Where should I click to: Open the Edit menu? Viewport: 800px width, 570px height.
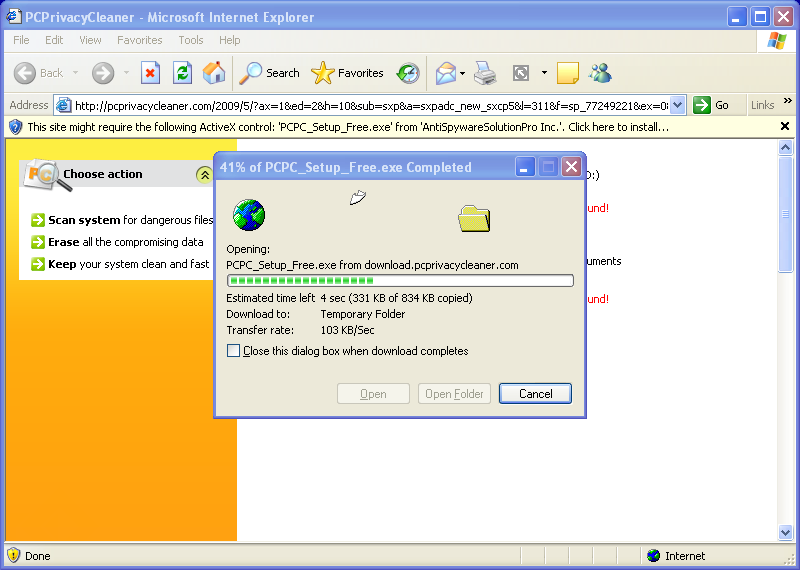coord(54,40)
